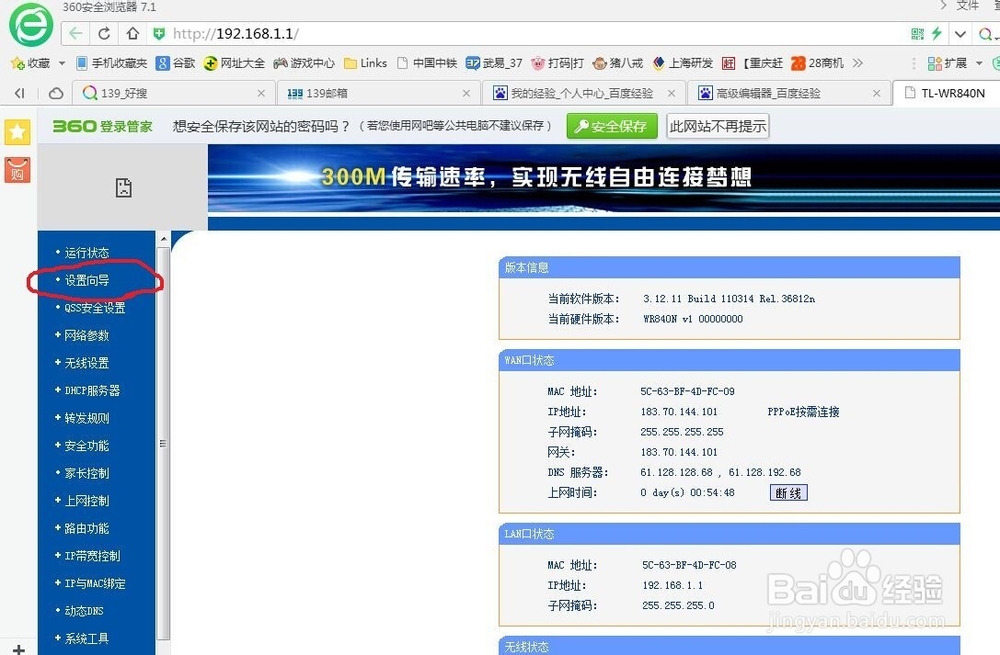The height and width of the screenshot is (655, 1000).
Task: Expand 转发规则 in router menu
Action: click(x=86, y=418)
